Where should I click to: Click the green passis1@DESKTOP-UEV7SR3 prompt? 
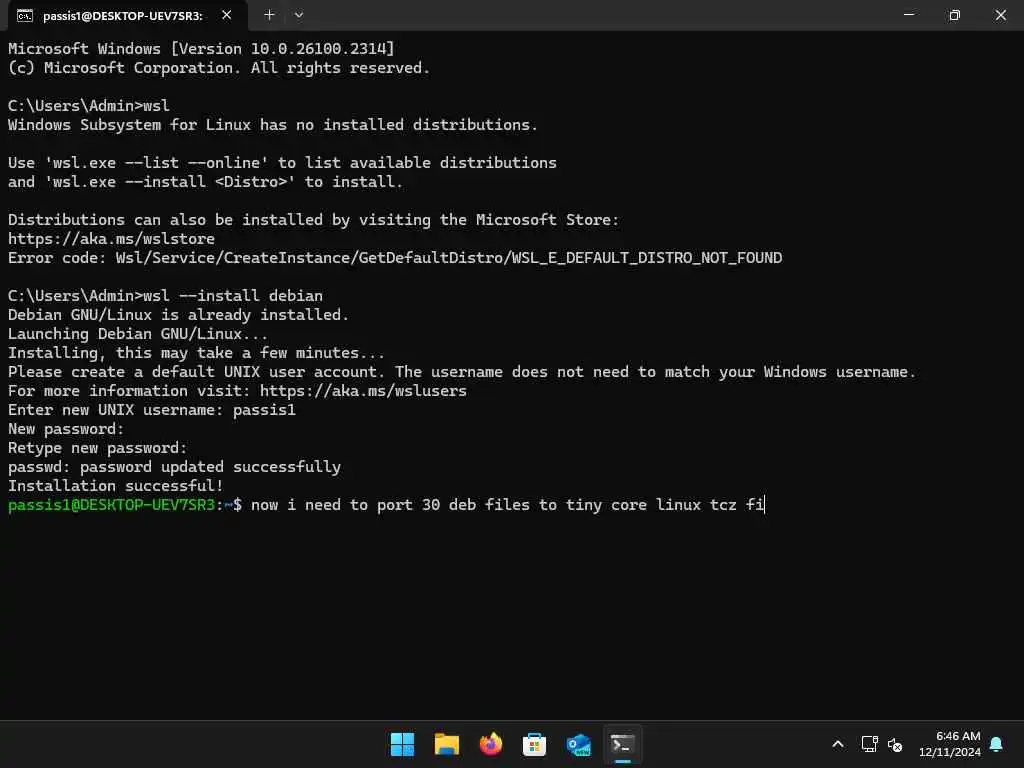pyautogui.click(x=111, y=505)
